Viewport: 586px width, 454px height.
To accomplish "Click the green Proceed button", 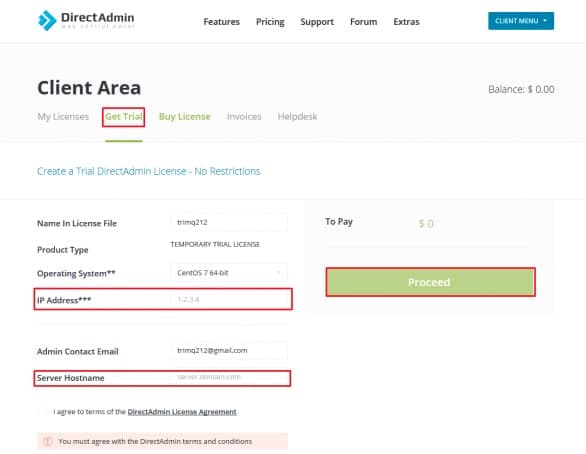I will [x=430, y=282].
